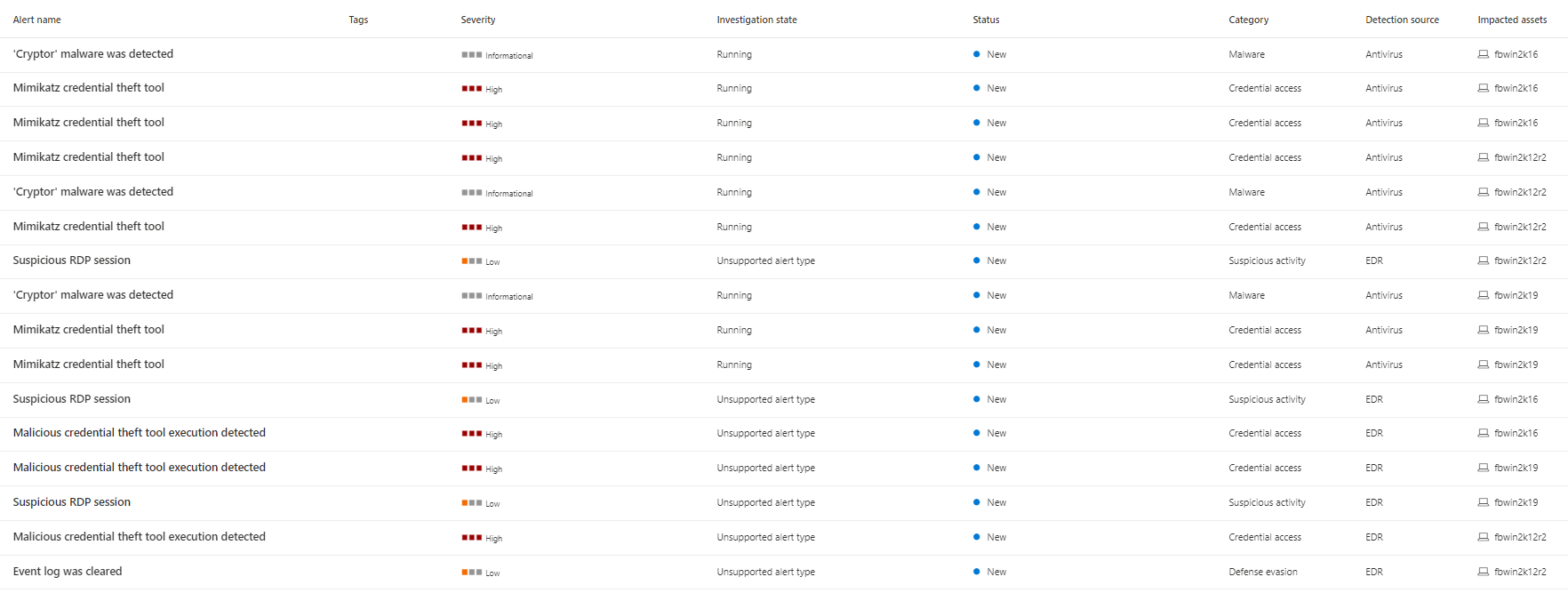Screen dimensions: 1568x593
Task: Click 'EDR' detection source in Event log cleared row
Action: click(1374, 572)
